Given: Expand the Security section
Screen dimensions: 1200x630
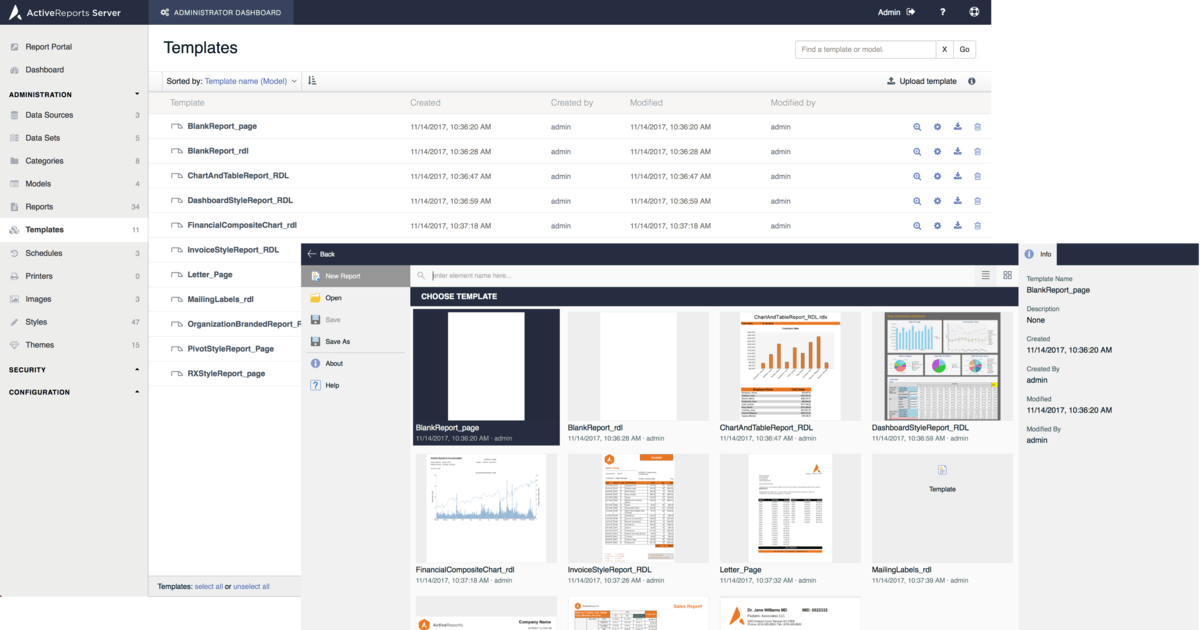Looking at the screenshot, I should [x=137, y=370].
